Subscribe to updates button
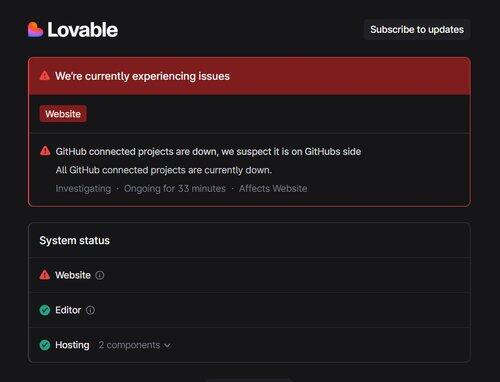 417,30
